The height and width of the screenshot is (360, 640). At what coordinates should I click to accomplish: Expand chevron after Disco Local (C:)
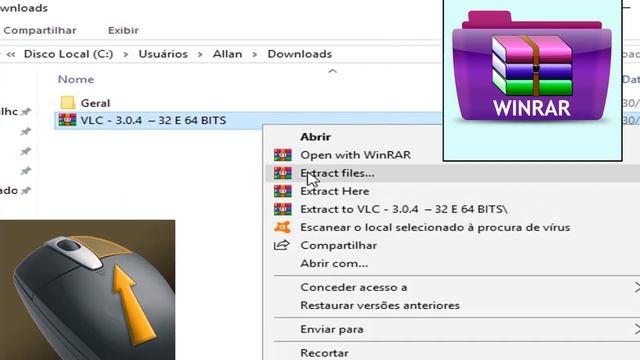coord(126,54)
